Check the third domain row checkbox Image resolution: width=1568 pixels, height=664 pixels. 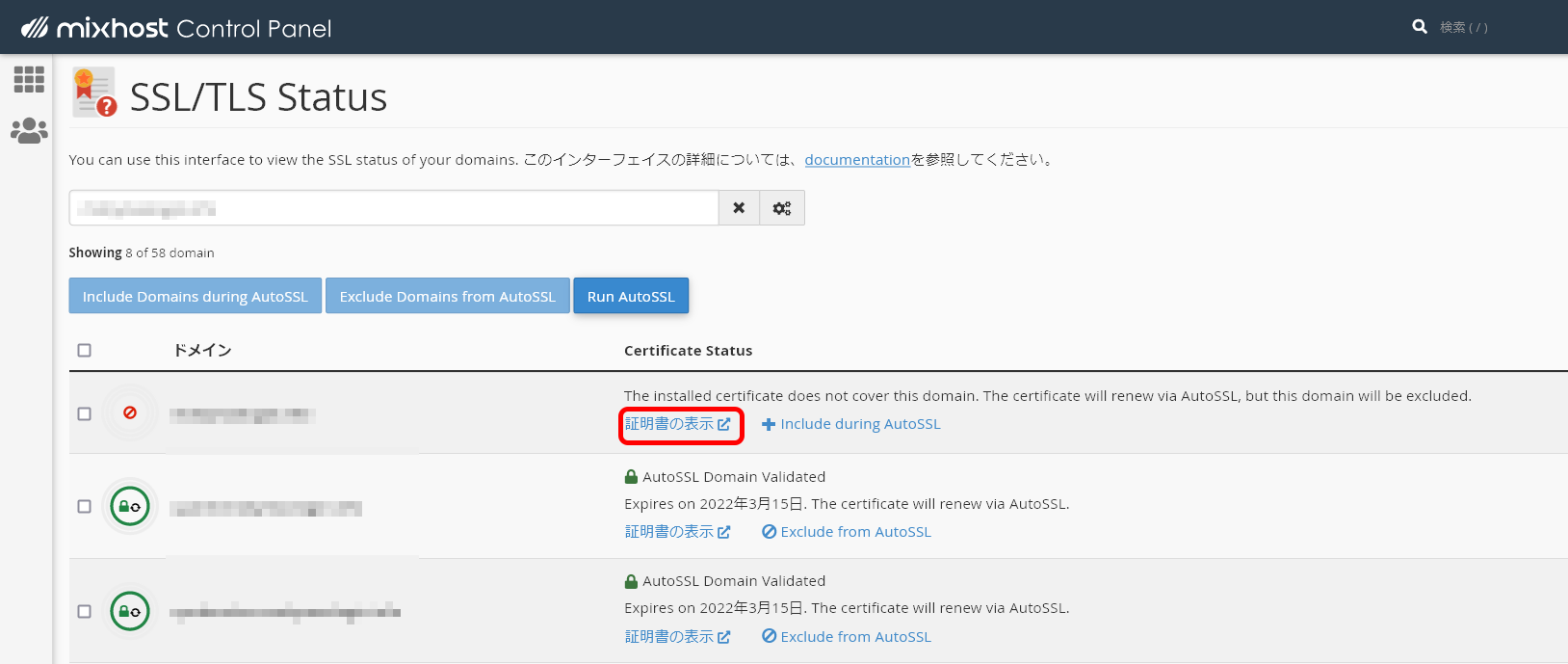85,611
